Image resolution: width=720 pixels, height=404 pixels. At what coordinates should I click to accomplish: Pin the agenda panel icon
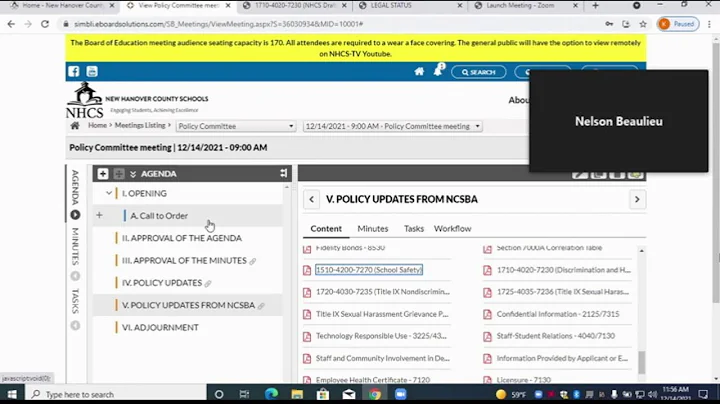(x=283, y=173)
